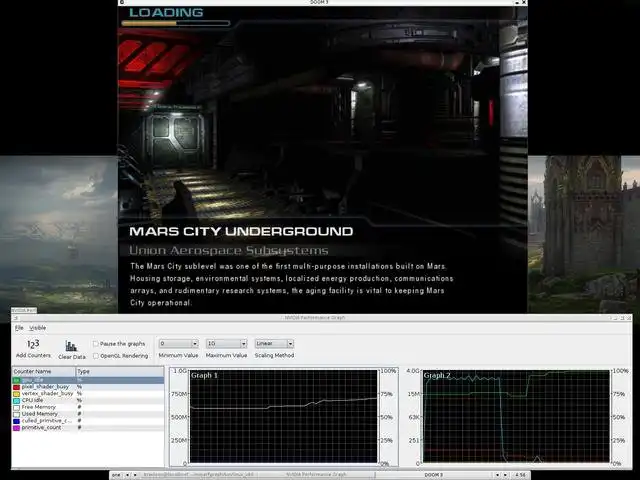This screenshot has width=640, height=480.
Task: Open the File menu
Action: pyautogui.click(x=19, y=328)
